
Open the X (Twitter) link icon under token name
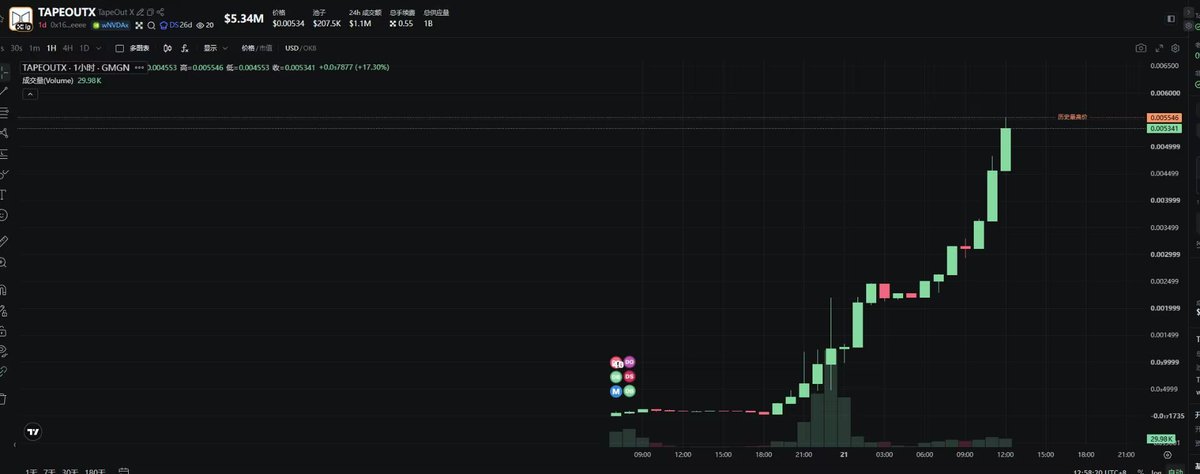[139, 25]
